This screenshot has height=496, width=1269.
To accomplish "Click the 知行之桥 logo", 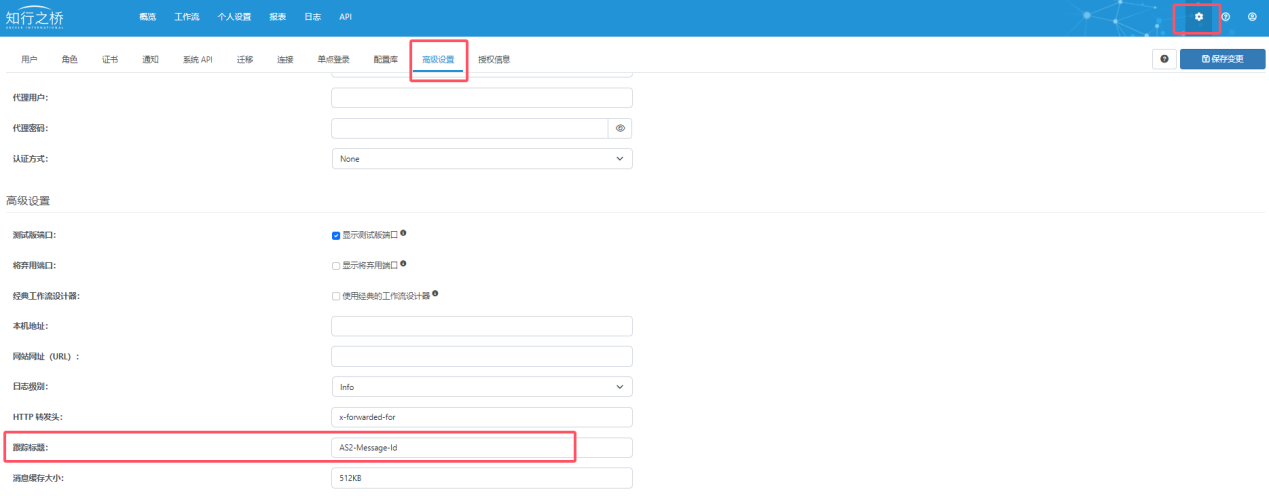I will click(48, 17).
